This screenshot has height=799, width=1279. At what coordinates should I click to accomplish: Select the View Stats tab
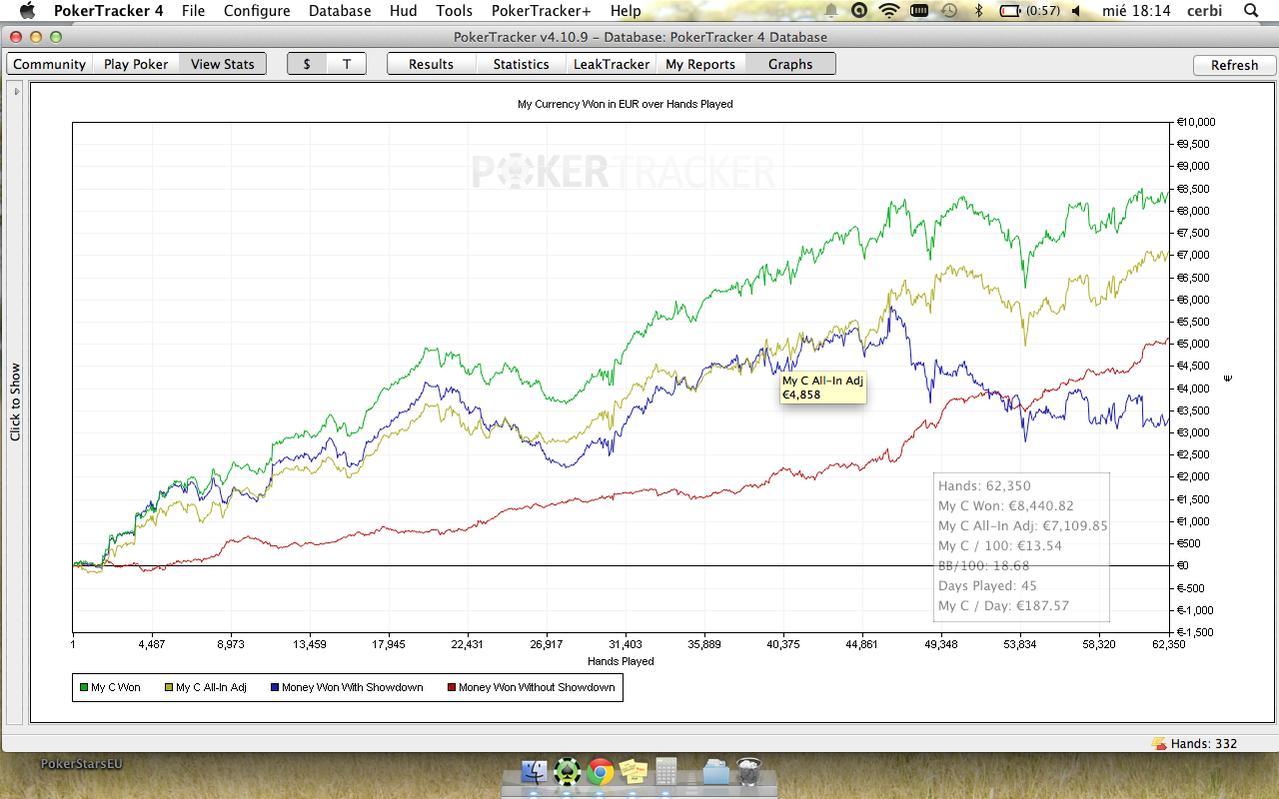pos(223,64)
